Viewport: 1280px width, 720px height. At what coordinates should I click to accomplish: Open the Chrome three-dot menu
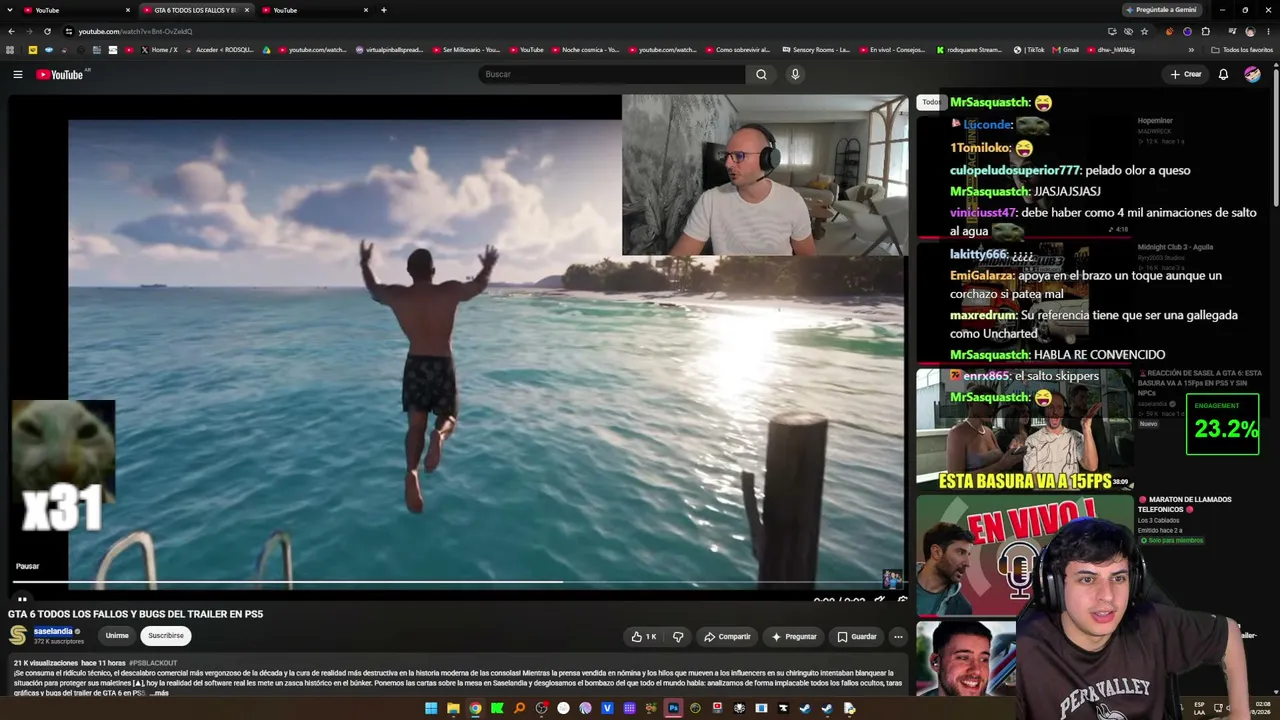click(x=1268, y=31)
